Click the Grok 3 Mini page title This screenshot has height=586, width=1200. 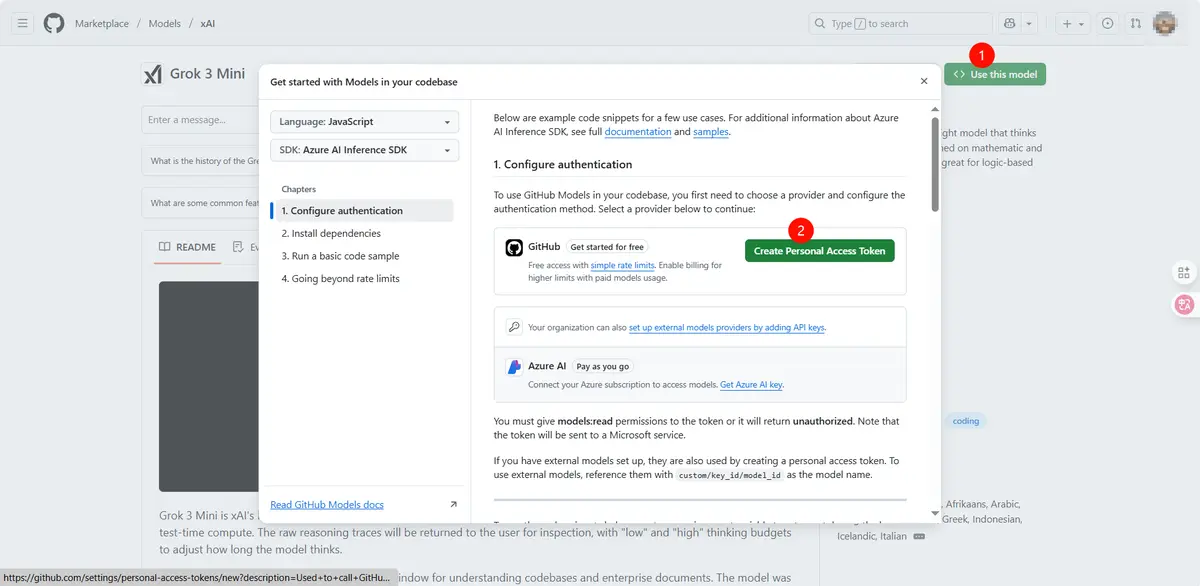pos(207,74)
